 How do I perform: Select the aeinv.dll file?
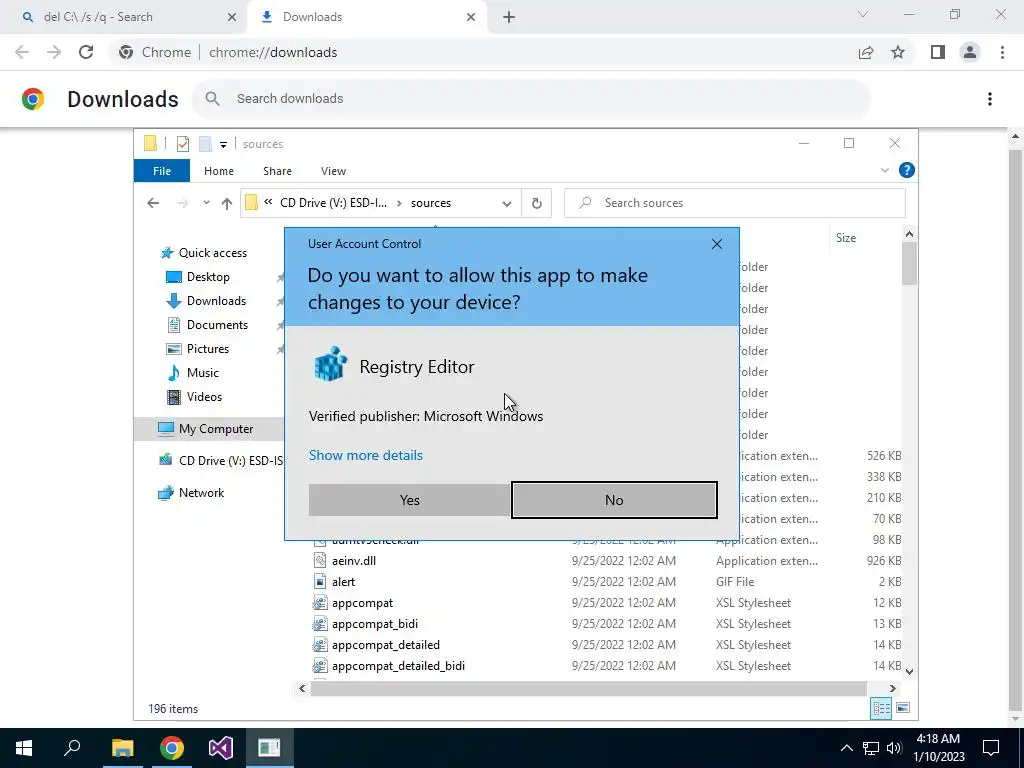[353, 561]
